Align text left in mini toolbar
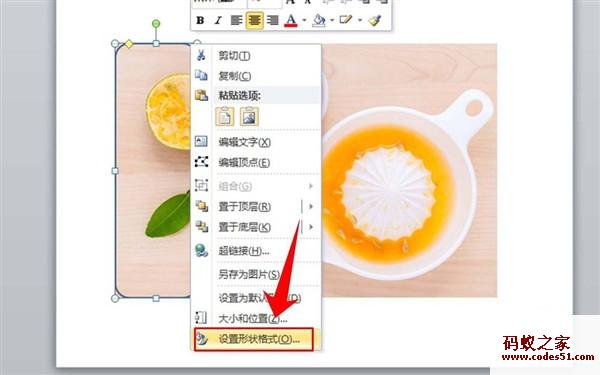The height and width of the screenshot is (375, 600). pyautogui.click(x=236, y=20)
